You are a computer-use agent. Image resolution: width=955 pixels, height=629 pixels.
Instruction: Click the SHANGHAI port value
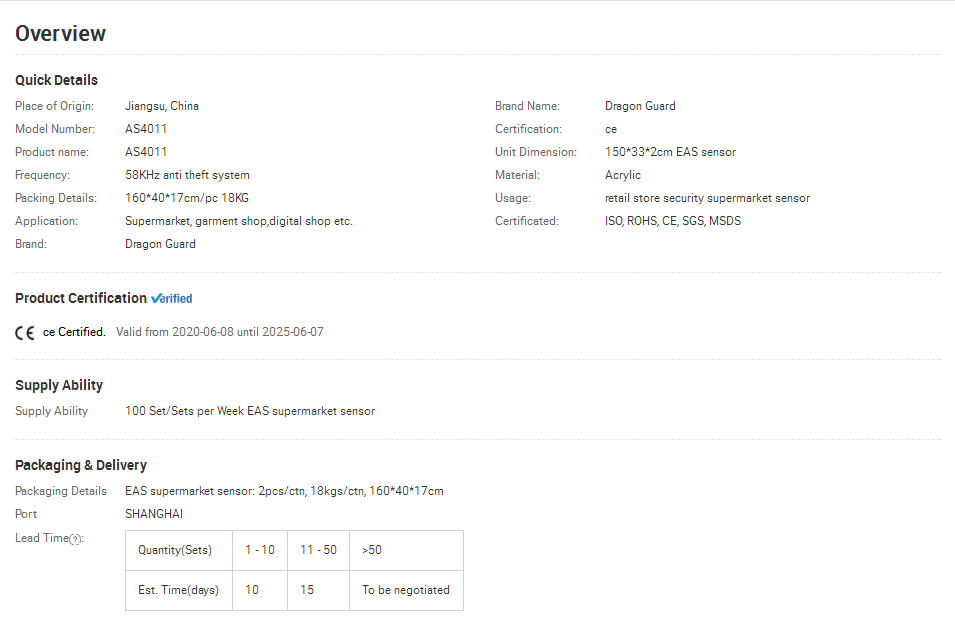pos(154,514)
